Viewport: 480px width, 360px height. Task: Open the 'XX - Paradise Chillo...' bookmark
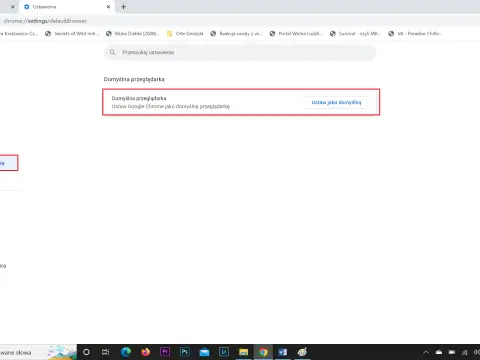(415, 34)
